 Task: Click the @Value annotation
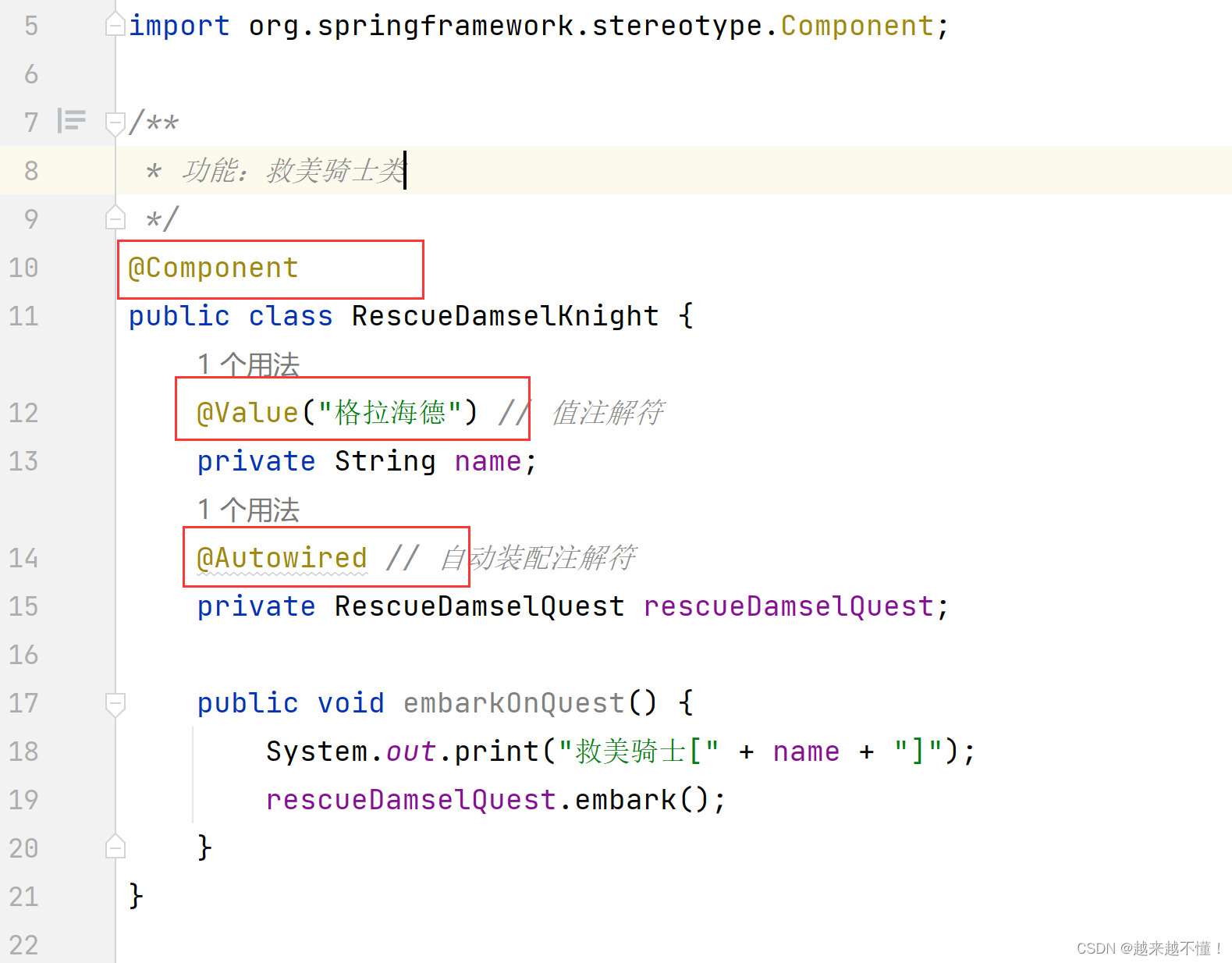click(x=248, y=412)
